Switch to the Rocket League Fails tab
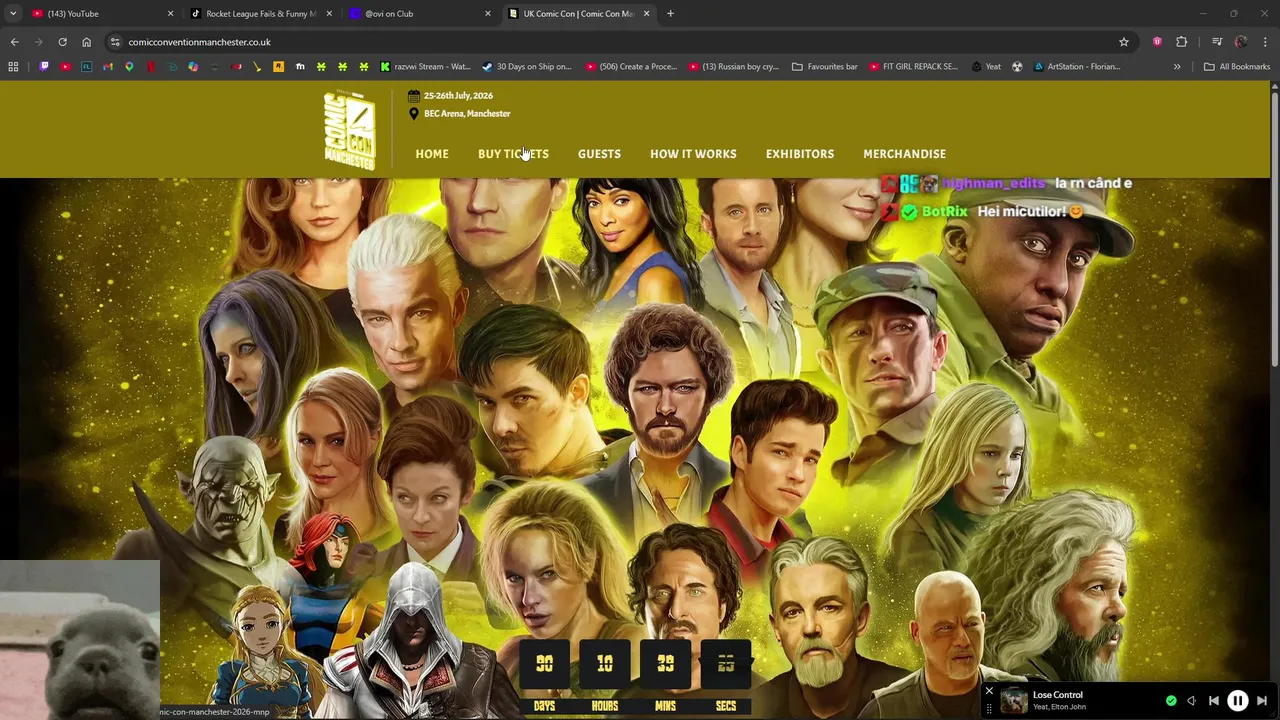1280x720 pixels. [260, 14]
